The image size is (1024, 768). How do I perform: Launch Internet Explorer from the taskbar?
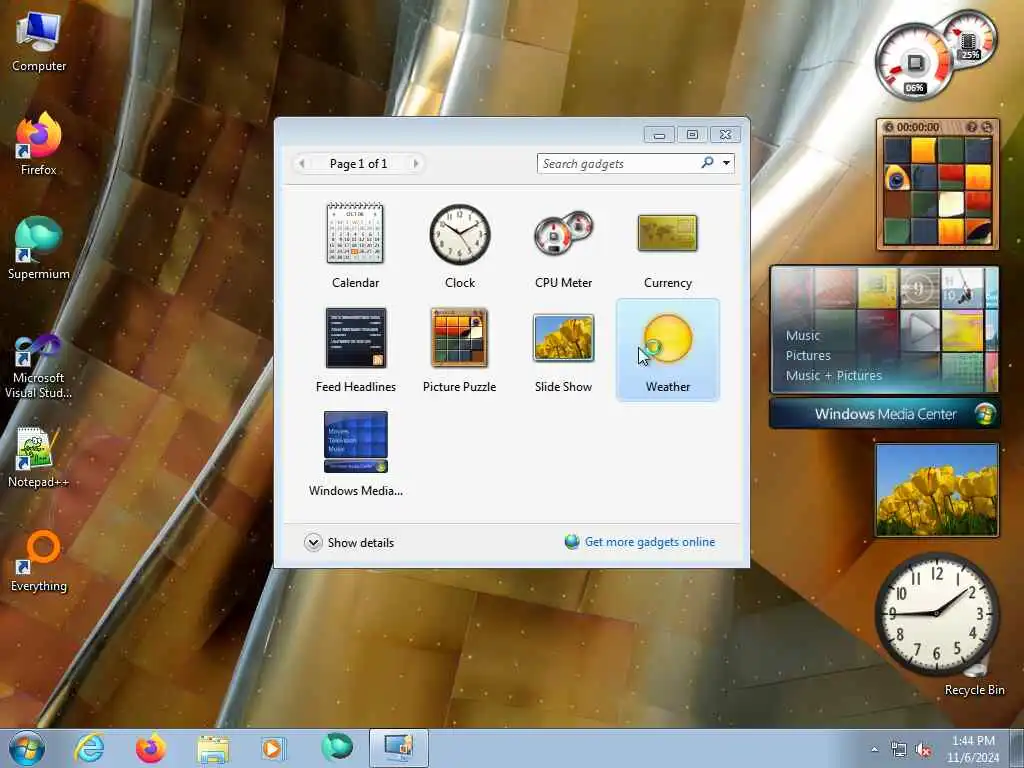89,748
